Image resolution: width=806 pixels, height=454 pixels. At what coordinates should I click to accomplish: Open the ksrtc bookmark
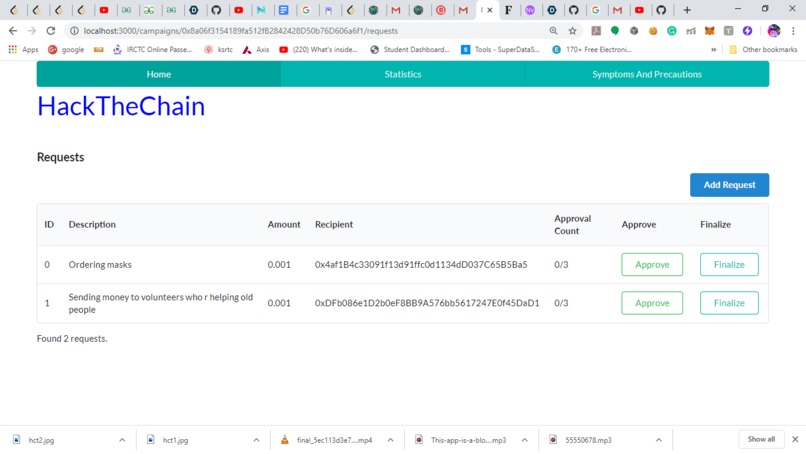(218, 49)
